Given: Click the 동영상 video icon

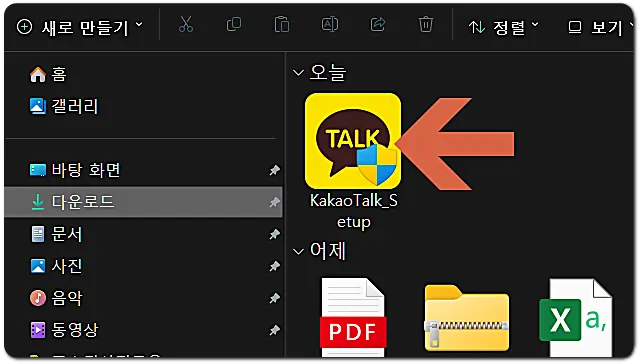Looking at the screenshot, I should point(38,330).
